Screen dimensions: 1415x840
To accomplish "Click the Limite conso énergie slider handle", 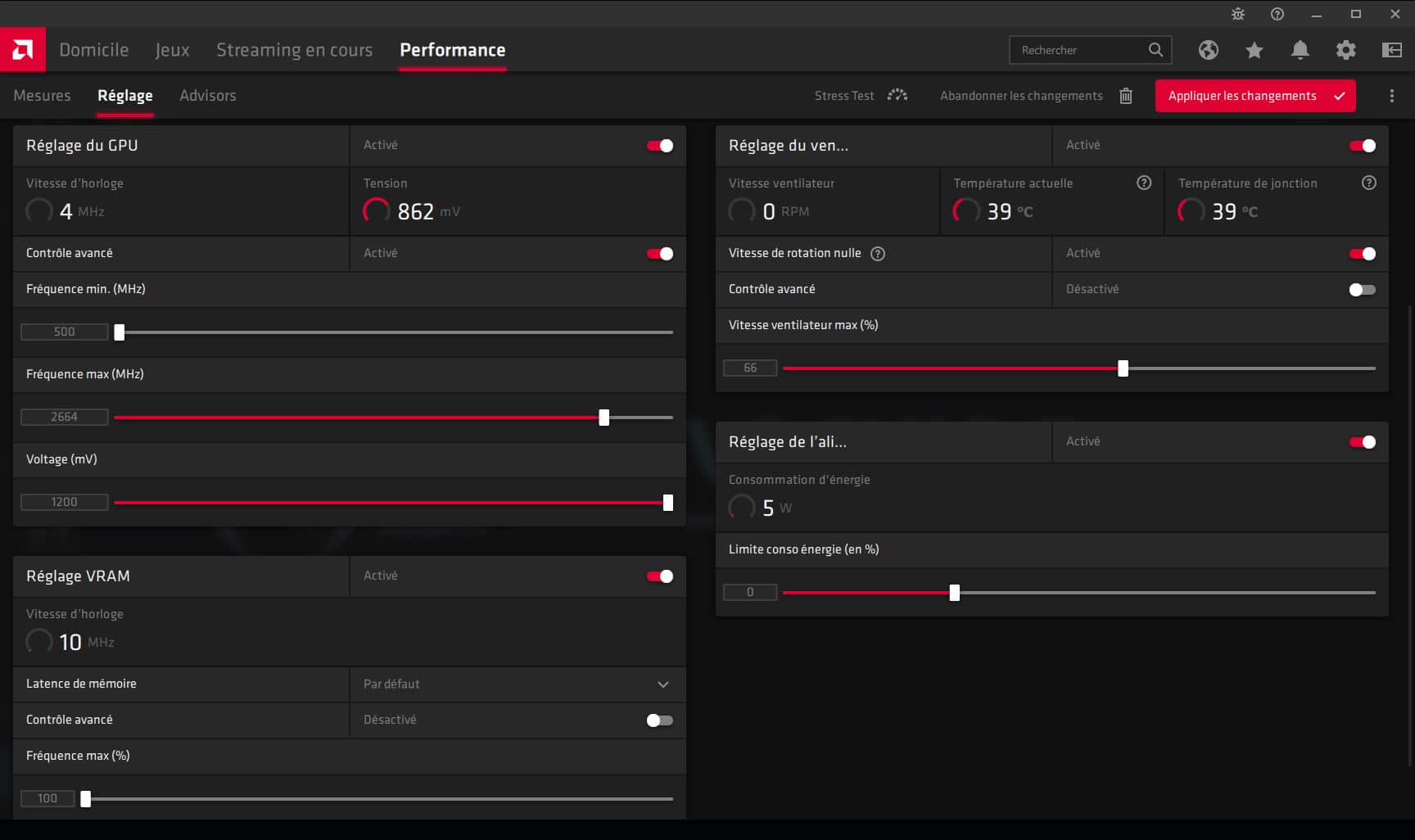I will click(955, 593).
